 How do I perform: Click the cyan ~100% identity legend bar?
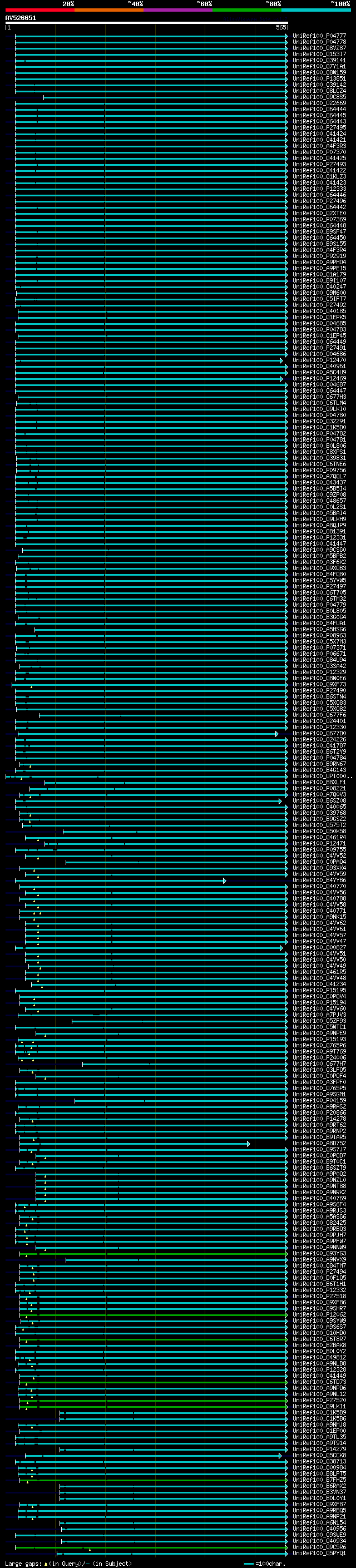click(x=317, y=10)
